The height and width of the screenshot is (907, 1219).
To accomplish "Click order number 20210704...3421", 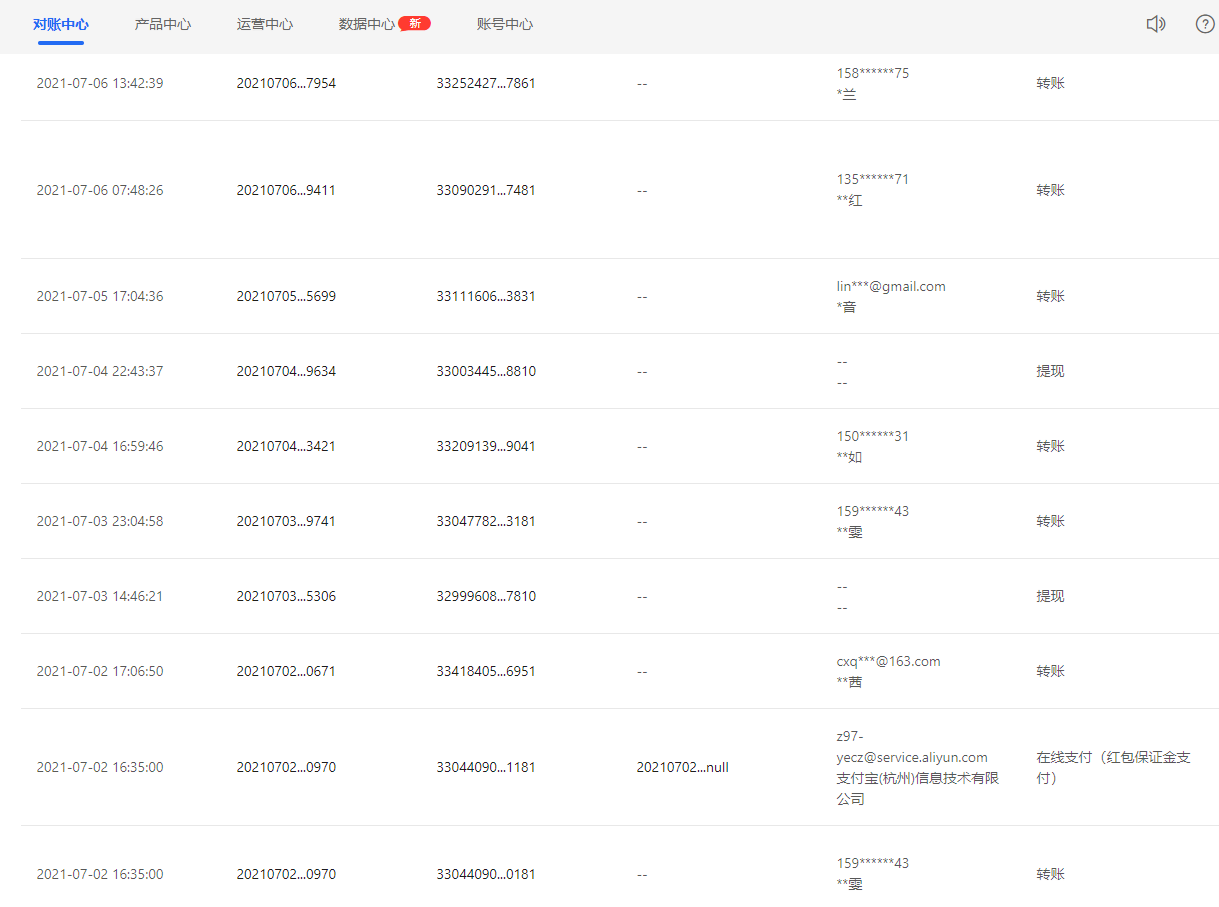I will (286, 446).
